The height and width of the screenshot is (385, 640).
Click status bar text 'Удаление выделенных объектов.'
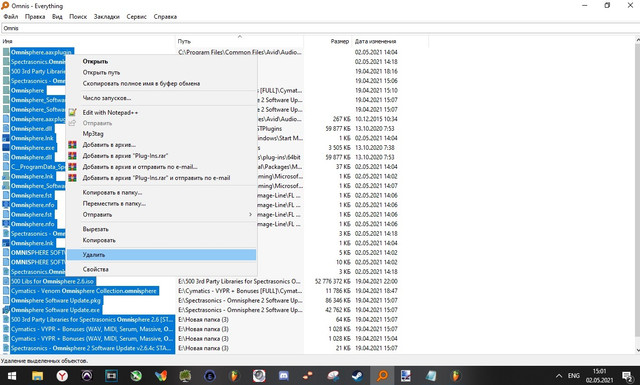[44, 361]
